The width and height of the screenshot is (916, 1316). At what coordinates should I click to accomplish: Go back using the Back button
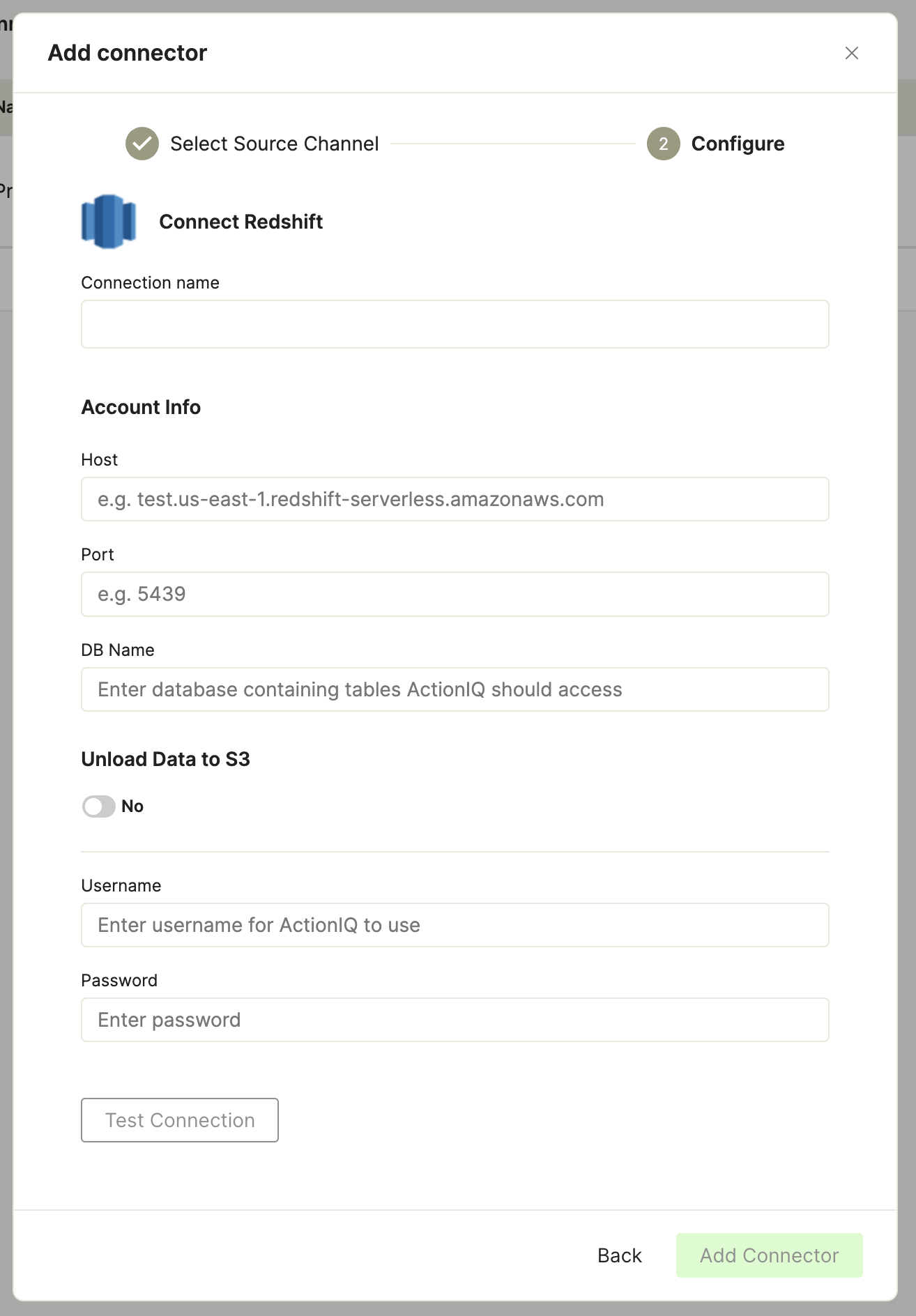click(x=618, y=1255)
